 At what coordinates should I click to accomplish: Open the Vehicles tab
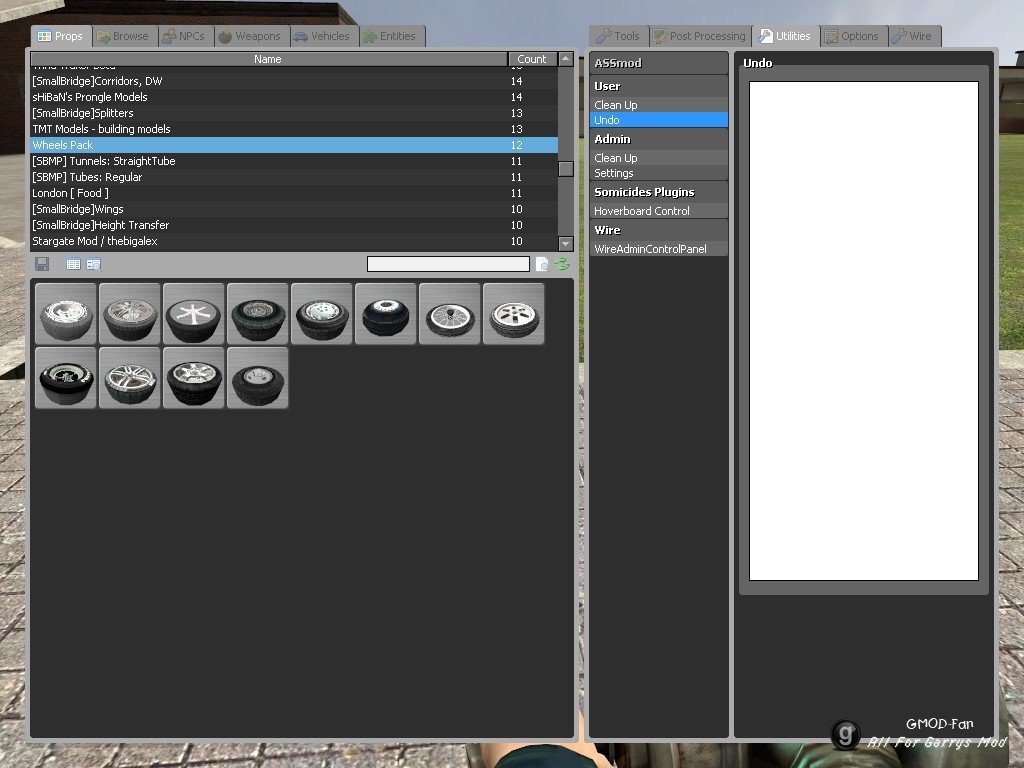(x=323, y=36)
